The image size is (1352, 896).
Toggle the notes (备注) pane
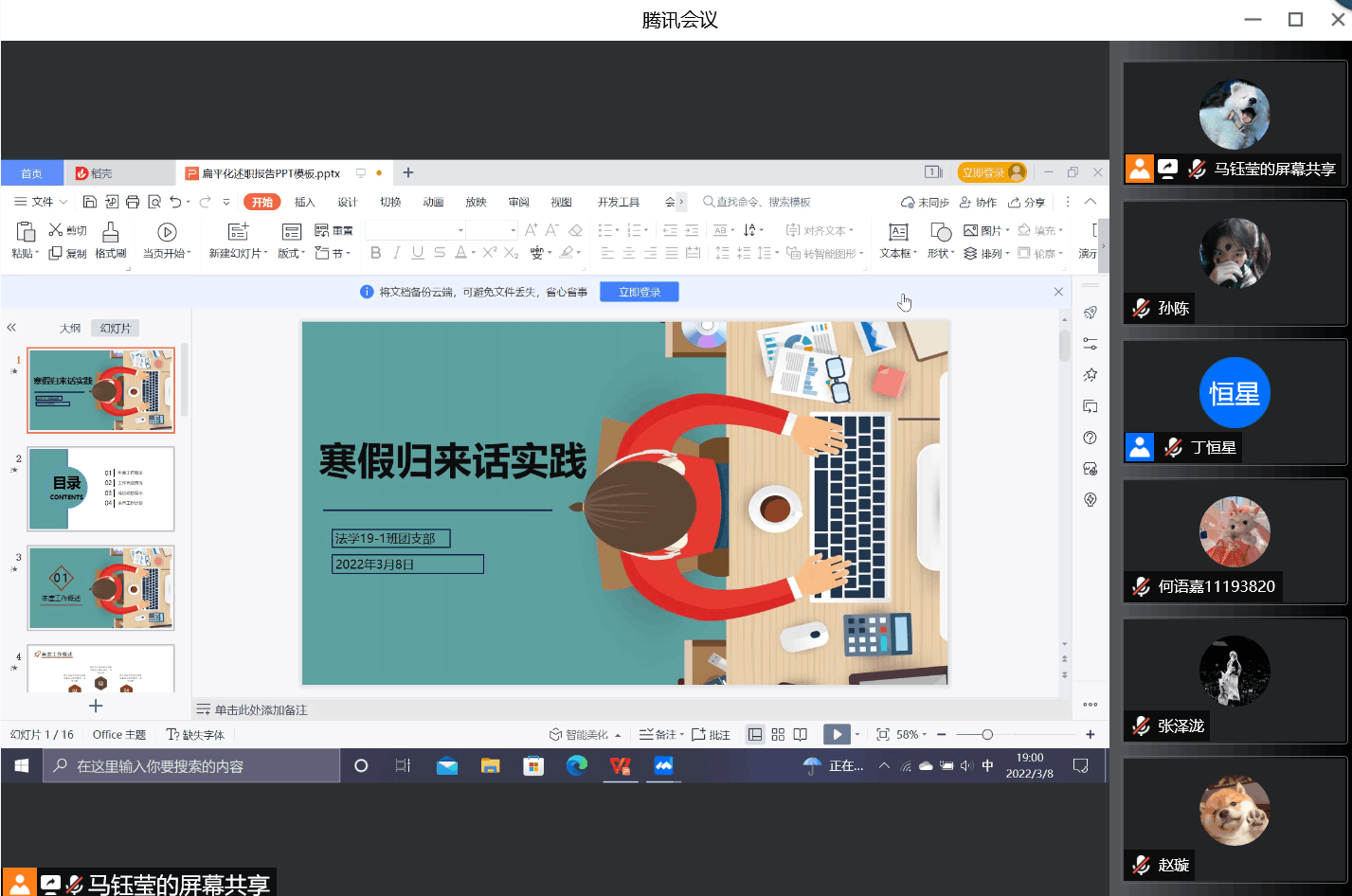[x=658, y=735]
